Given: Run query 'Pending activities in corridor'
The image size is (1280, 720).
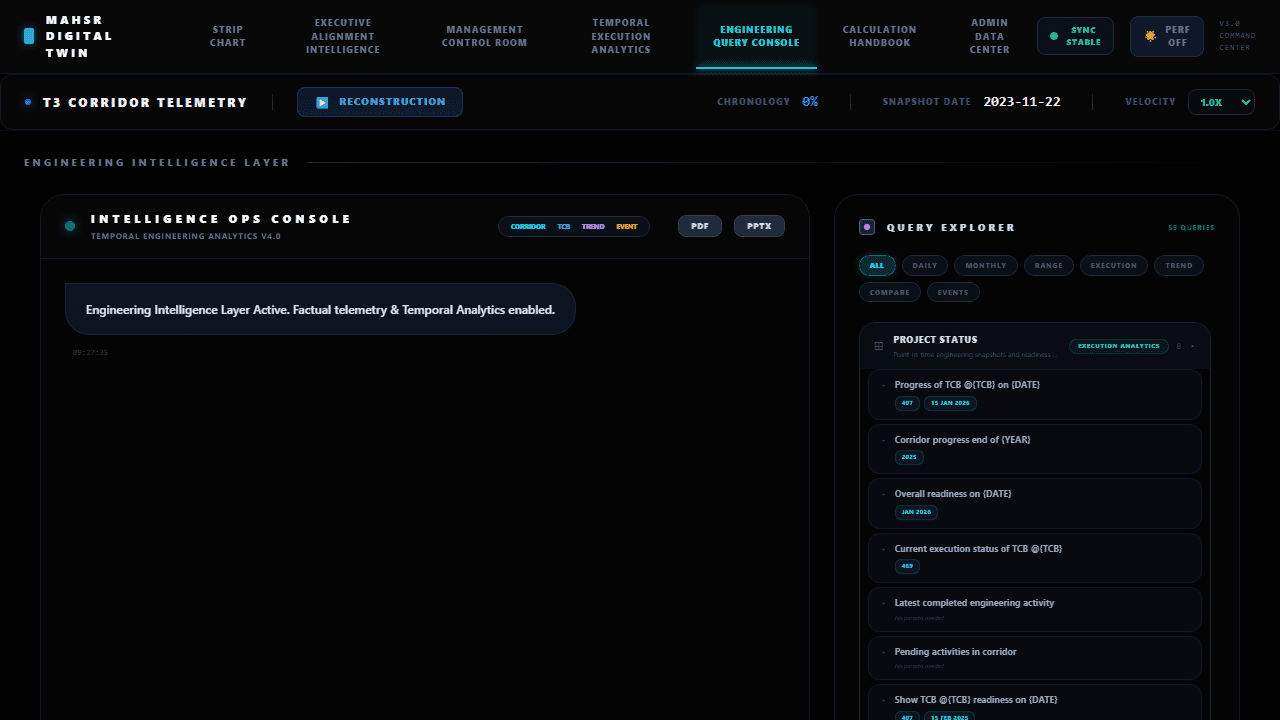Looking at the screenshot, I should (1035, 658).
